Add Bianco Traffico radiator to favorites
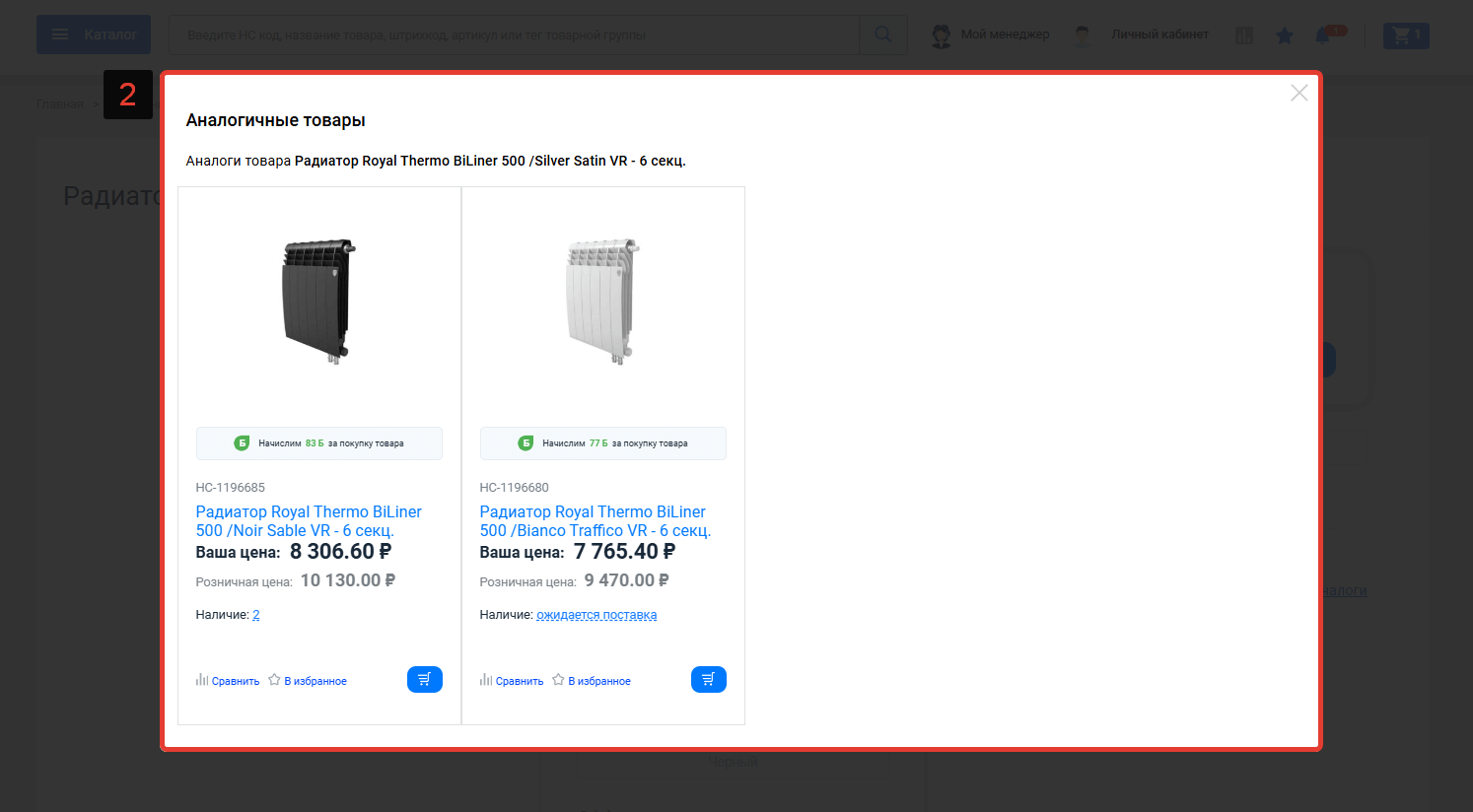The image size is (1473, 812). pyautogui.click(x=592, y=680)
